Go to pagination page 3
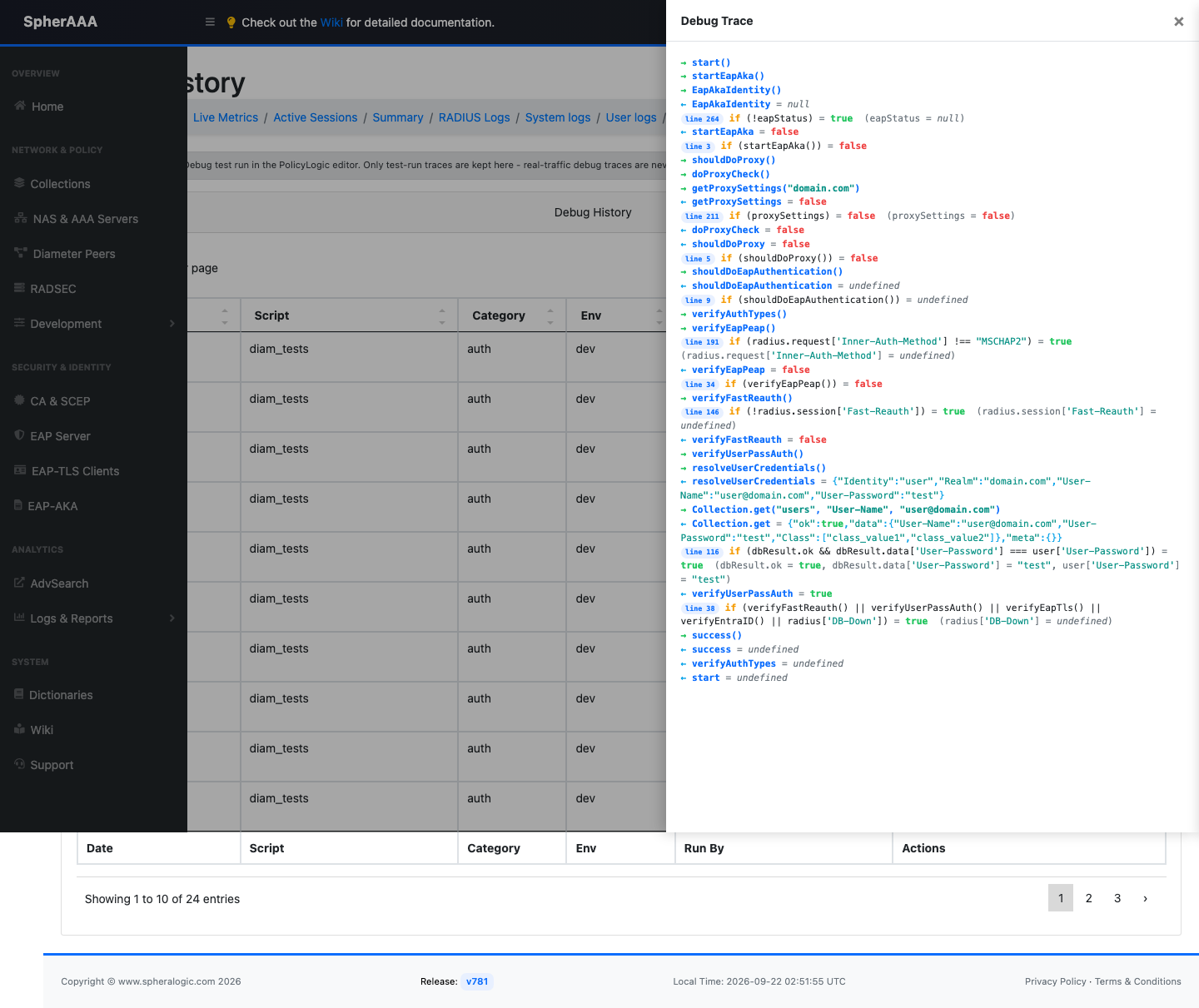The height and width of the screenshot is (1008, 1199). click(x=1117, y=898)
